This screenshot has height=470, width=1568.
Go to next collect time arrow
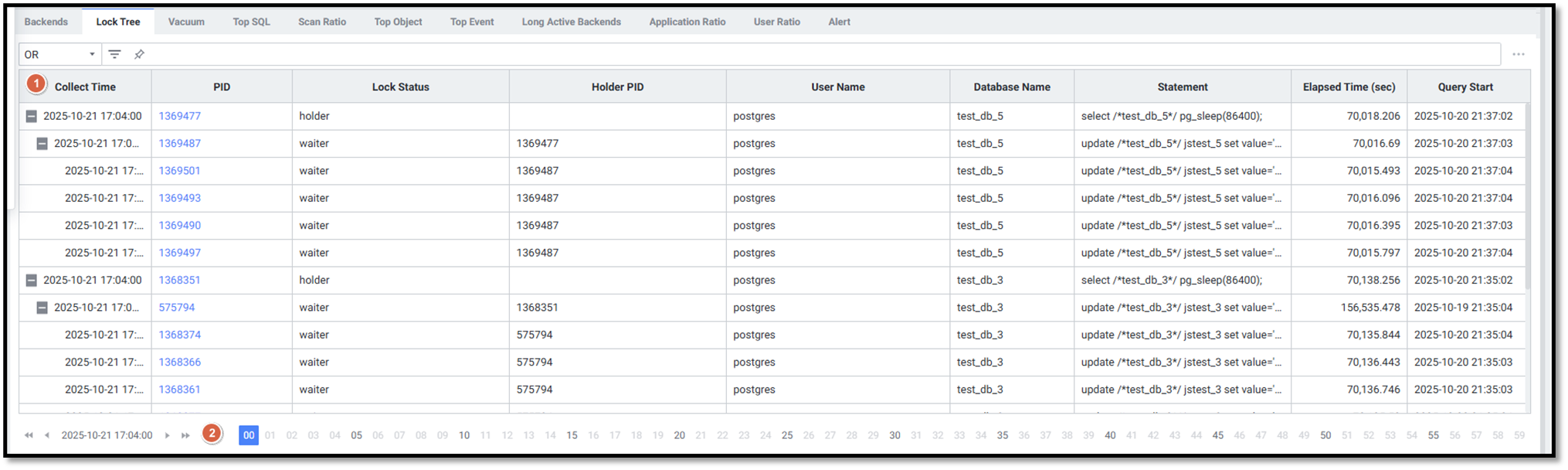coord(167,435)
